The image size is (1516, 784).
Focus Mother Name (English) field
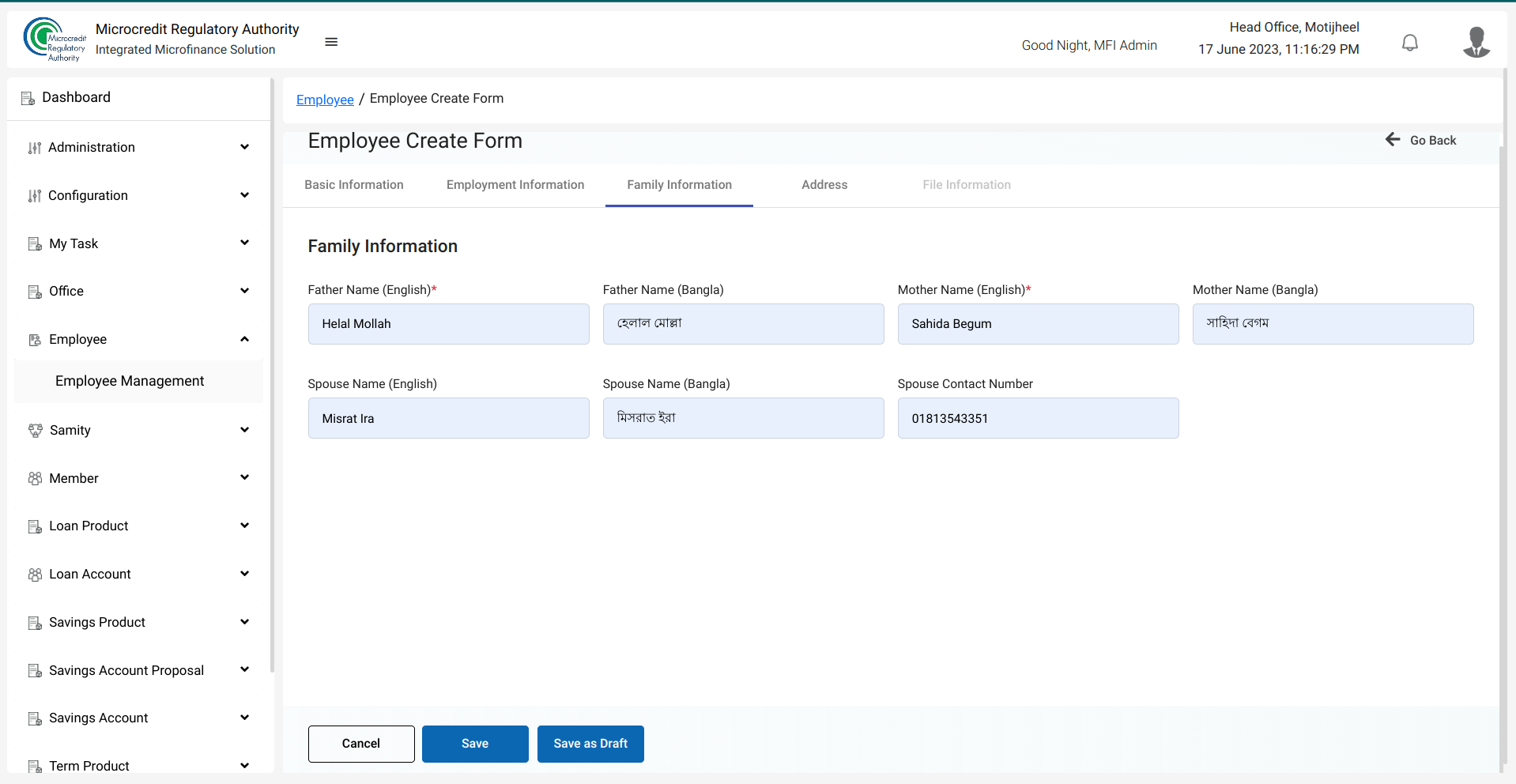[1039, 324]
